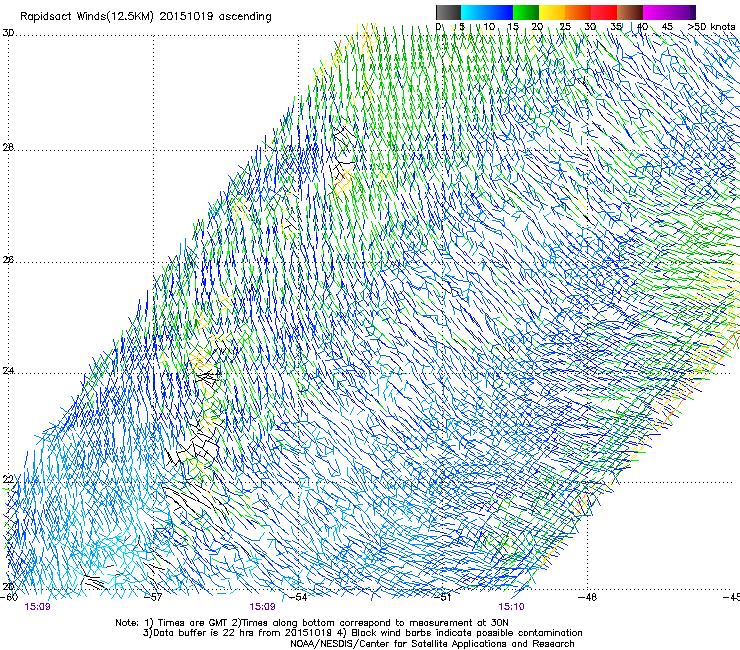Click the purple '15:10' time label

[511, 607]
